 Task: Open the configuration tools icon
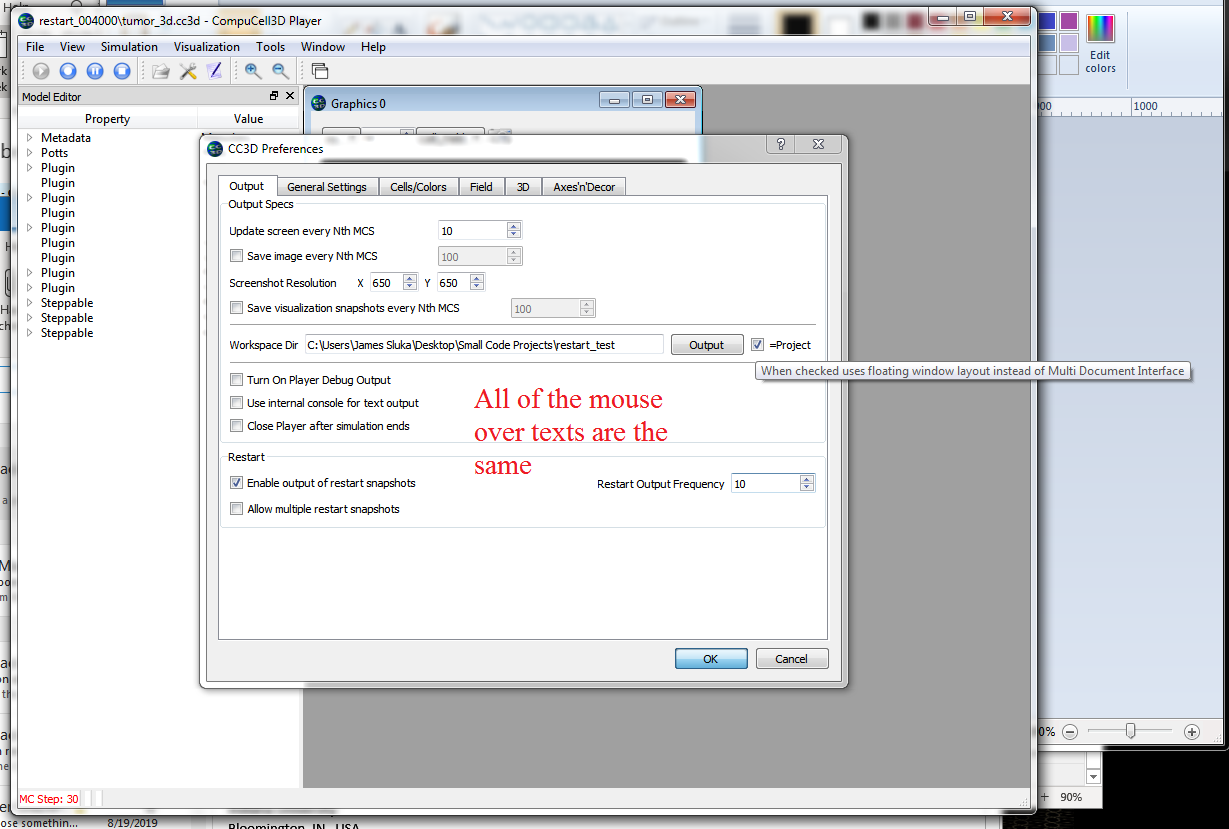coord(187,70)
